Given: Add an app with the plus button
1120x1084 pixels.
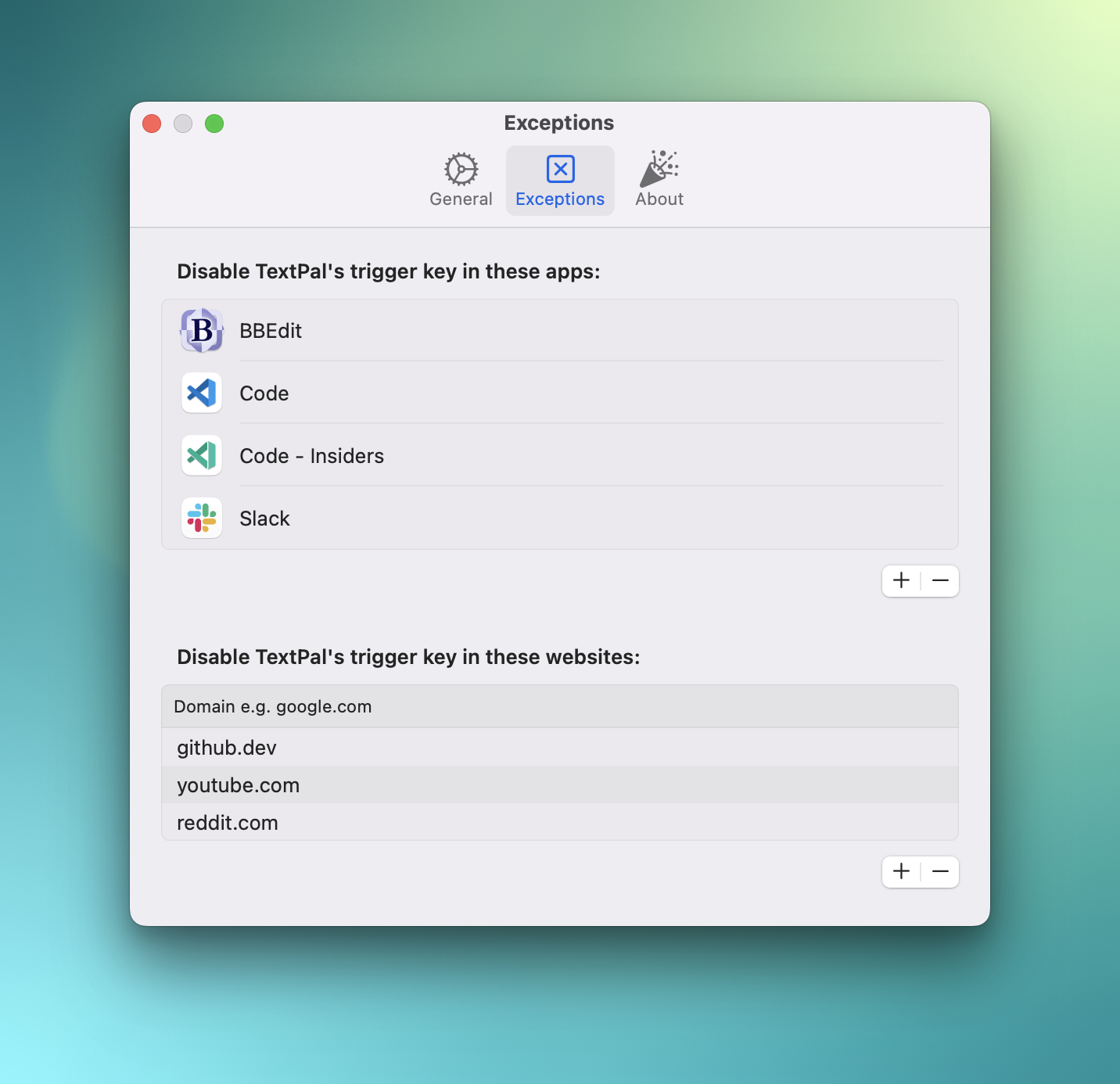Looking at the screenshot, I should [x=901, y=580].
